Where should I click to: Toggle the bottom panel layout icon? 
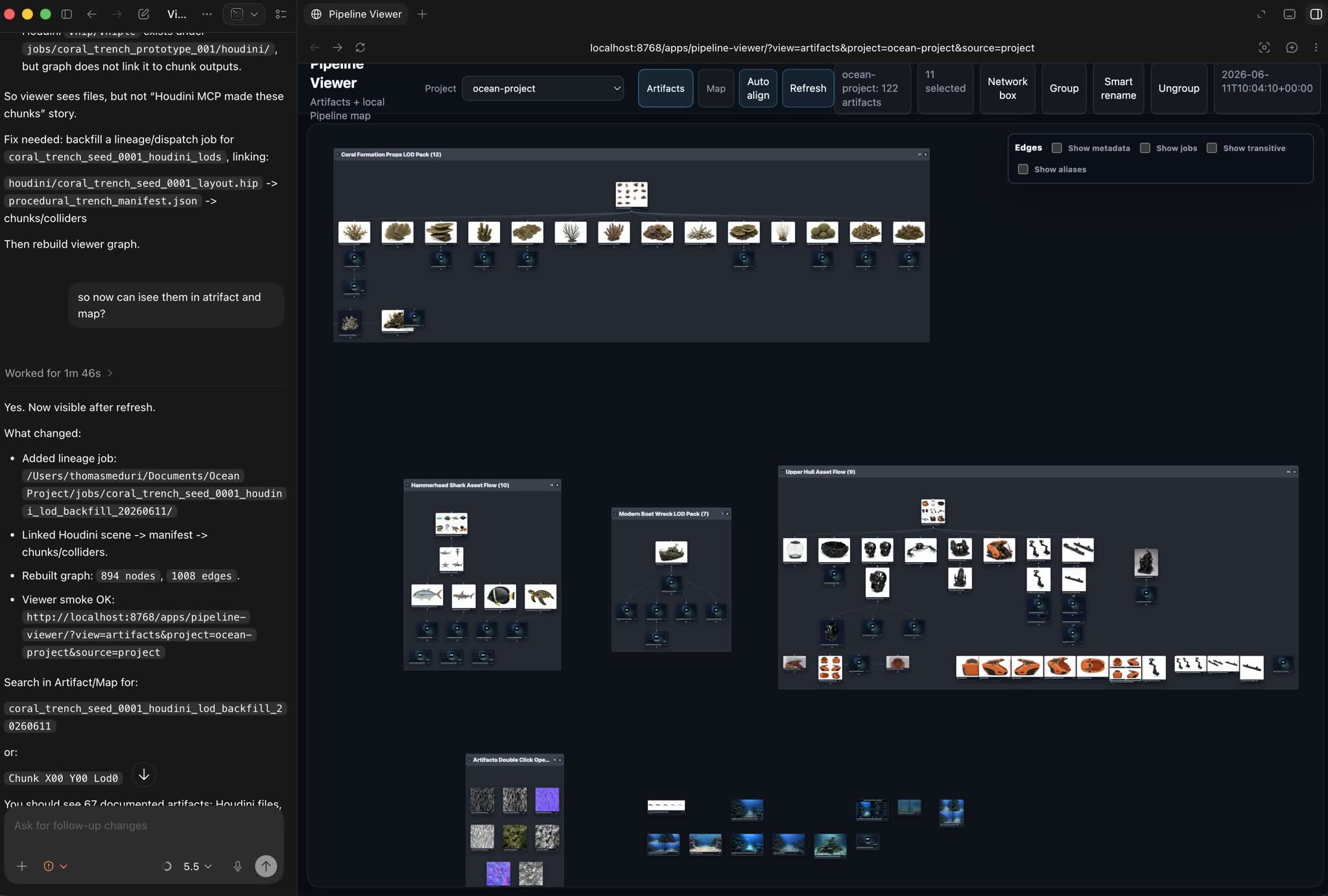pyautogui.click(x=1289, y=14)
